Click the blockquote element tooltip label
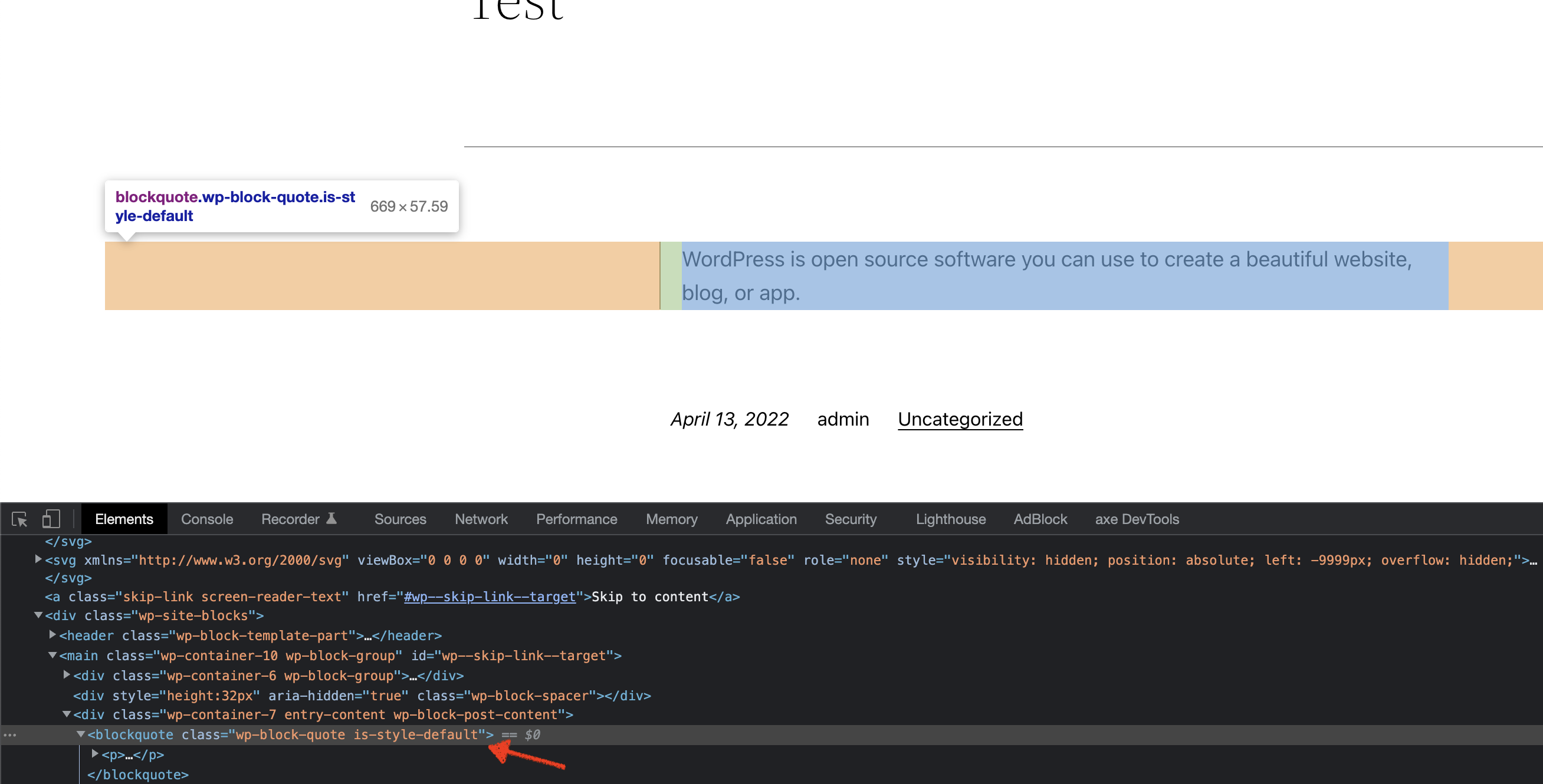Screen dimensions: 1543x784 tap(235, 206)
